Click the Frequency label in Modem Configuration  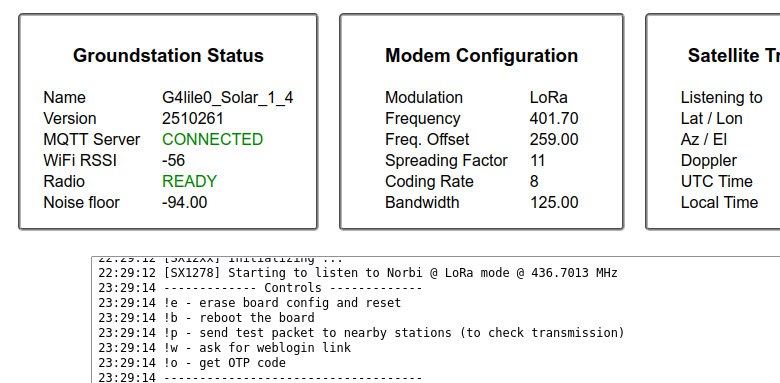422,118
